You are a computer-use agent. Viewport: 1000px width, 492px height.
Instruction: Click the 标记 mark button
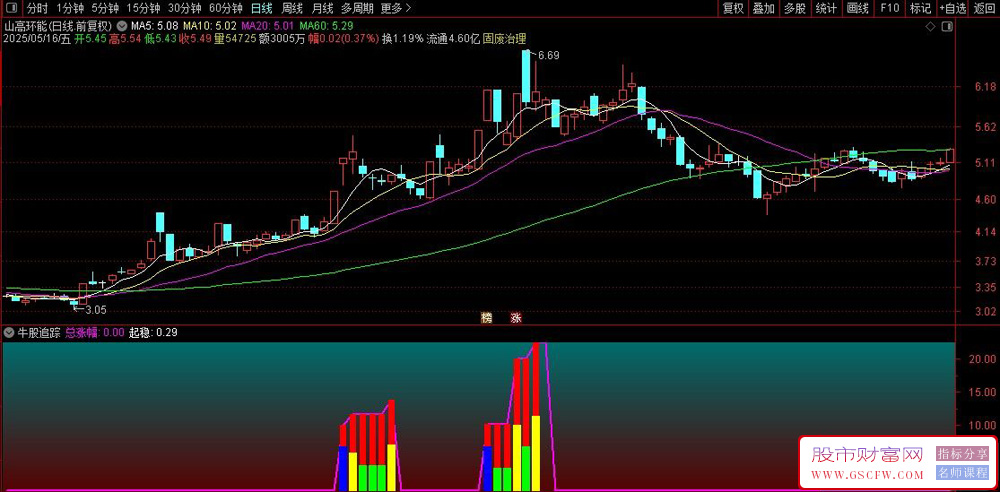pyautogui.click(x=920, y=8)
